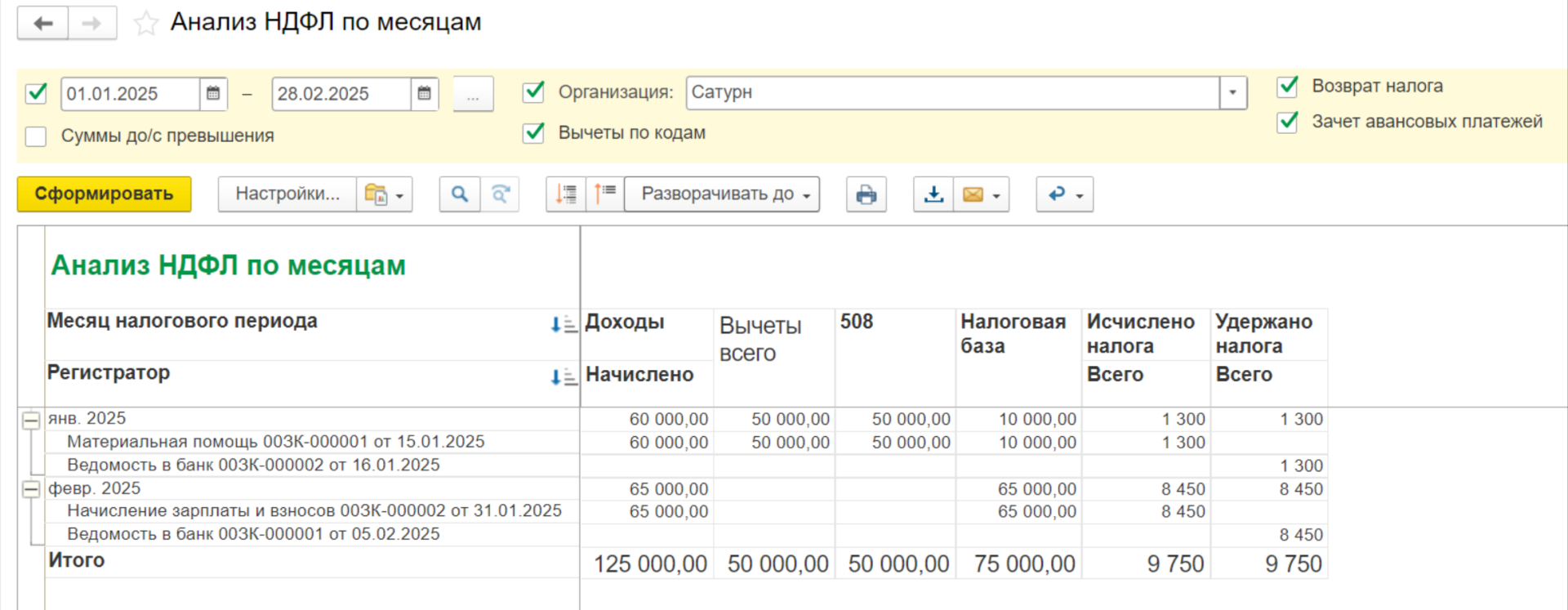Click Организация field with Сатурн
Viewport: 1568px width, 610px height.
953,93
